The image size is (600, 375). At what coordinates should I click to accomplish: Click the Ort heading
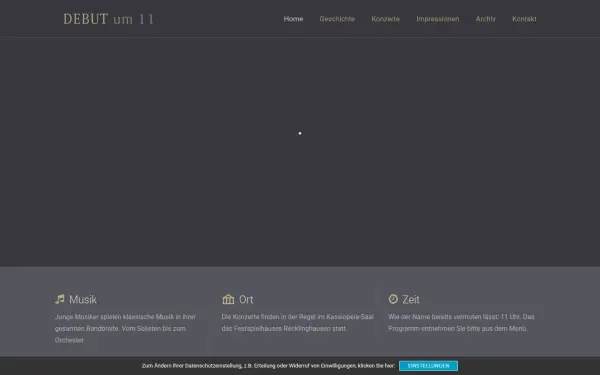[246, 299]
